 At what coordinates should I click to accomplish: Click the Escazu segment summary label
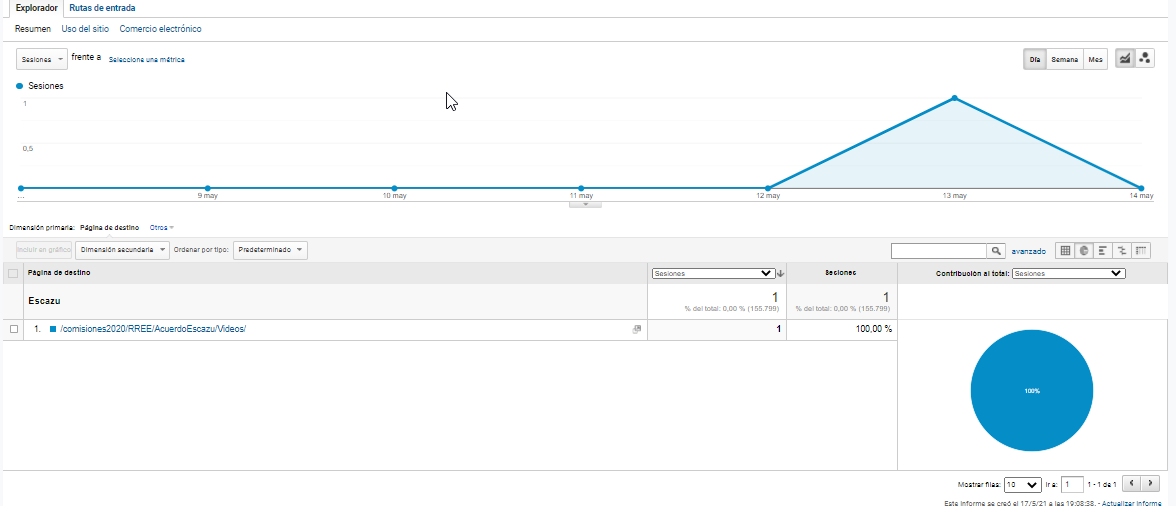click(44, 301)
